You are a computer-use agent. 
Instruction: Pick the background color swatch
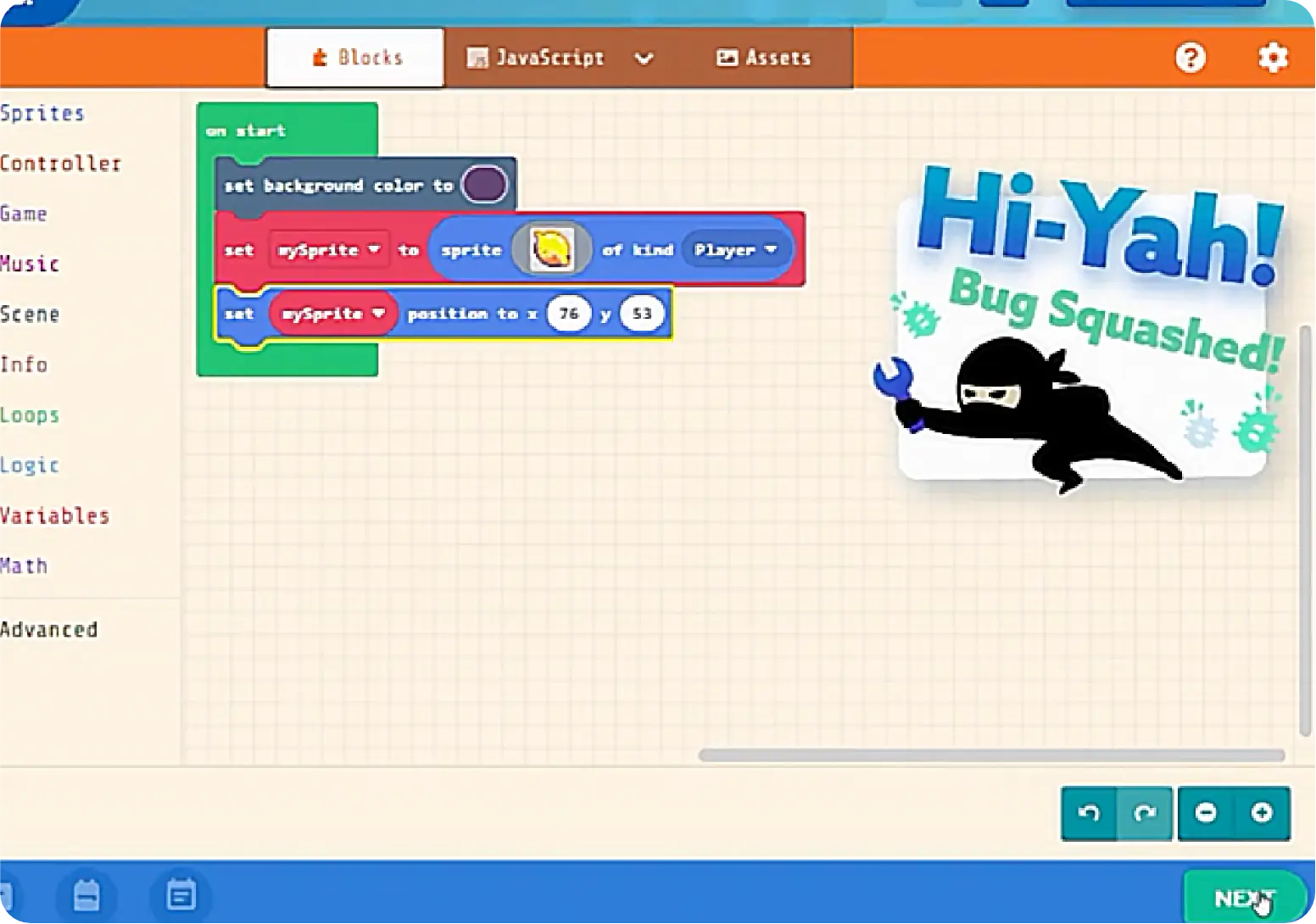[x=484, y=185]
